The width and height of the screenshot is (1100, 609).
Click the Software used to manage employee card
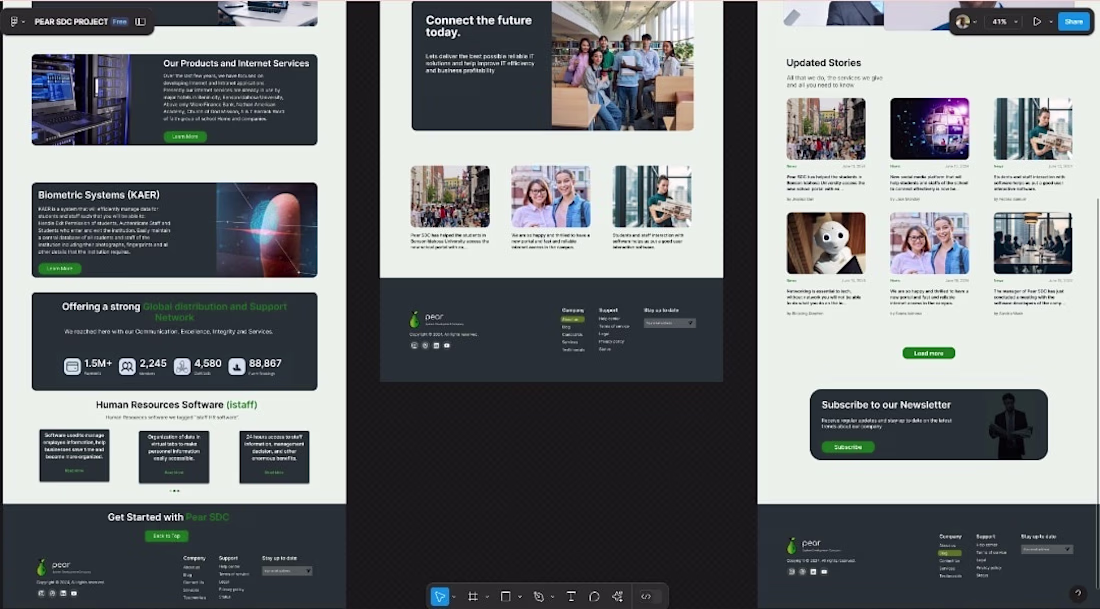coord(74,455)
